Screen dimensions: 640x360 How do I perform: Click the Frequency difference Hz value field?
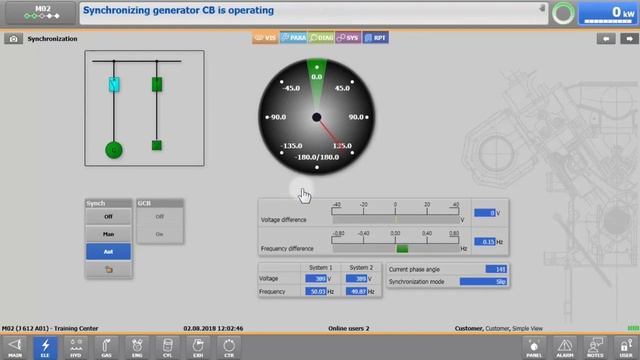coord(485,242)
